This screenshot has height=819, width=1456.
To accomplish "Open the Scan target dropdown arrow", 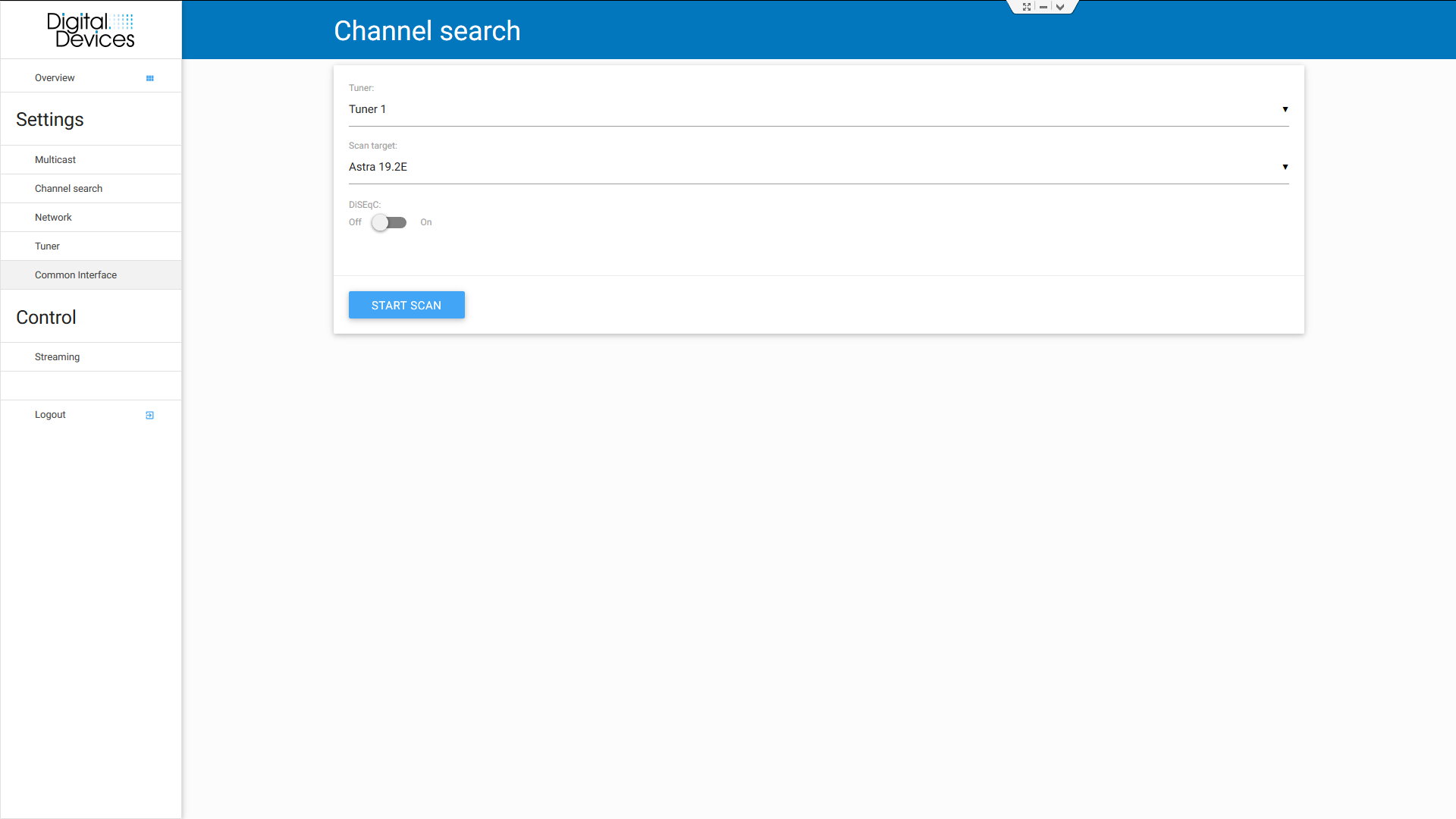I will [1285, 167].
